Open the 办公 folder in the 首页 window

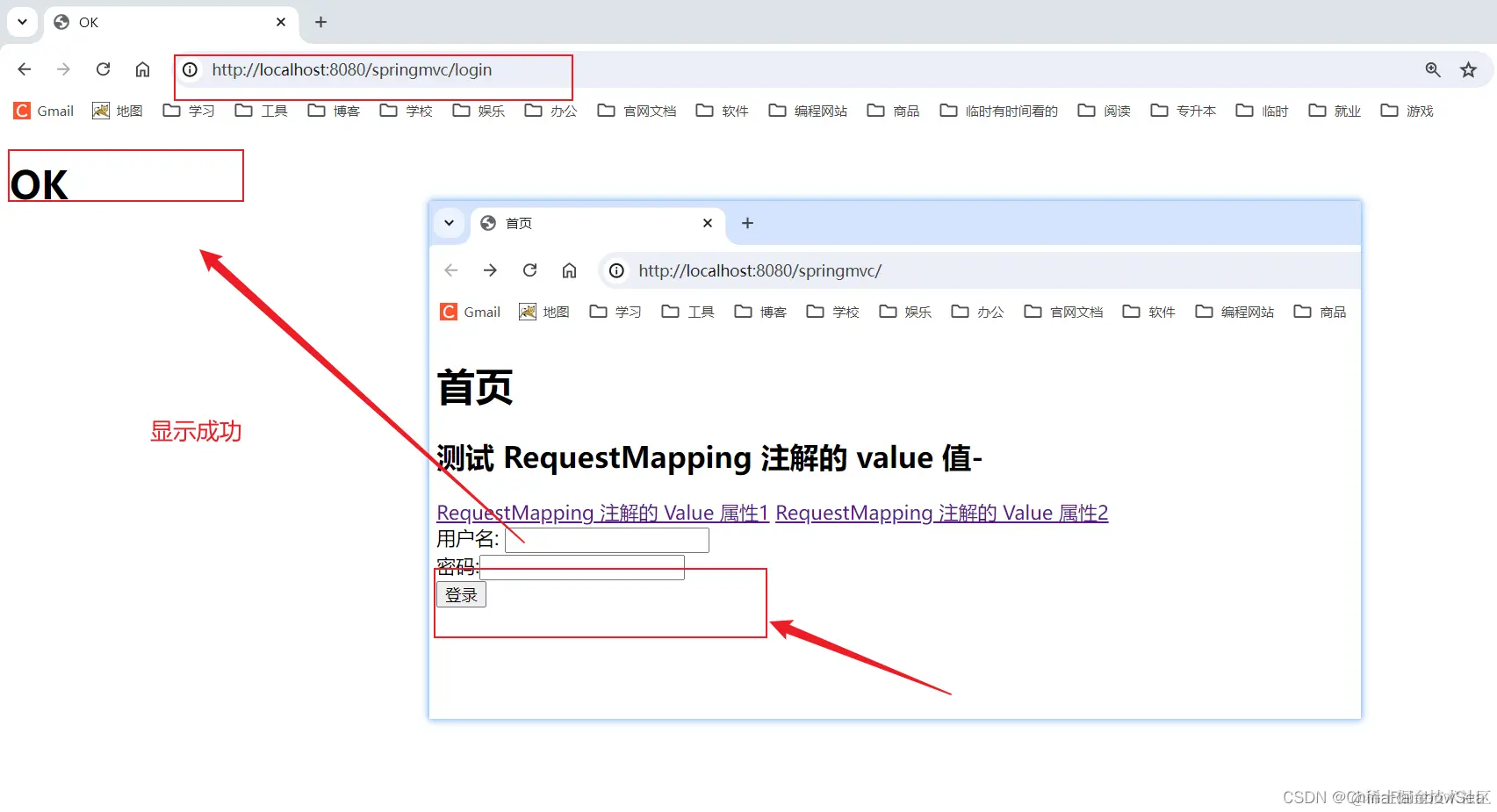(x=977, y=312)
